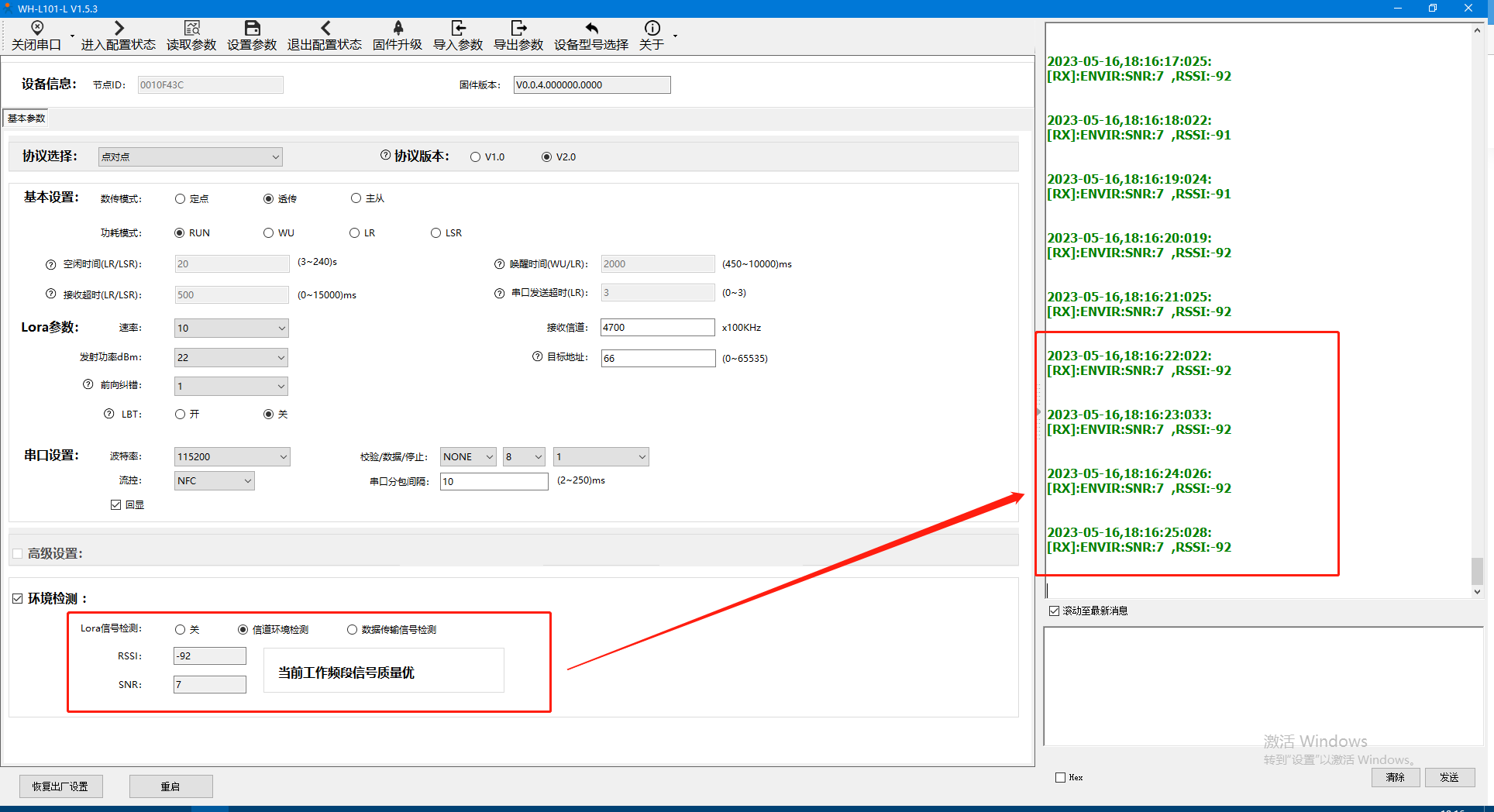Open the 设备型号选择 device model menu
Viewport: 1494px width, 812px height.
coord(591,29)
